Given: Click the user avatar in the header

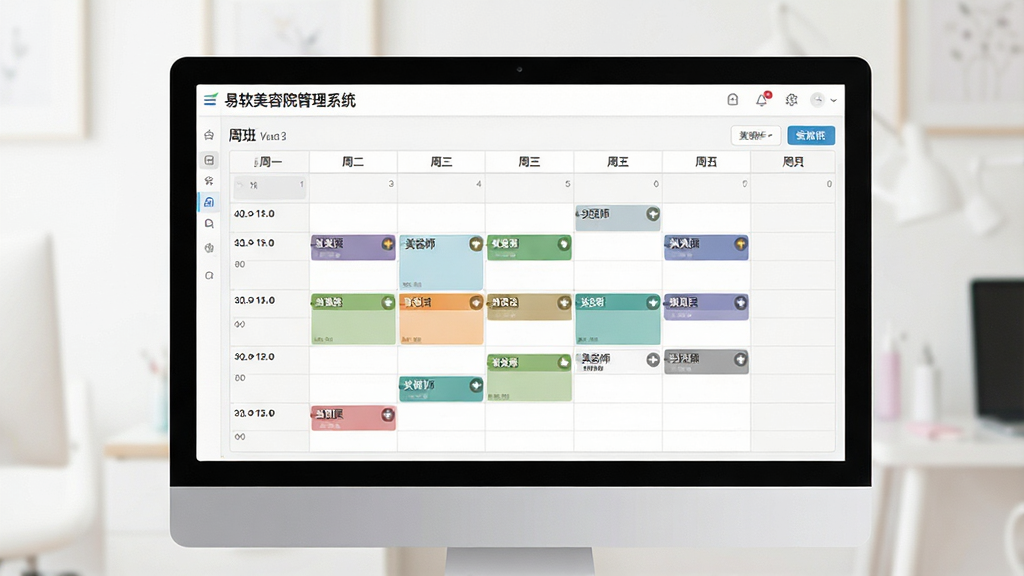Looking at the screenshot, I should (x=818, y=99).
